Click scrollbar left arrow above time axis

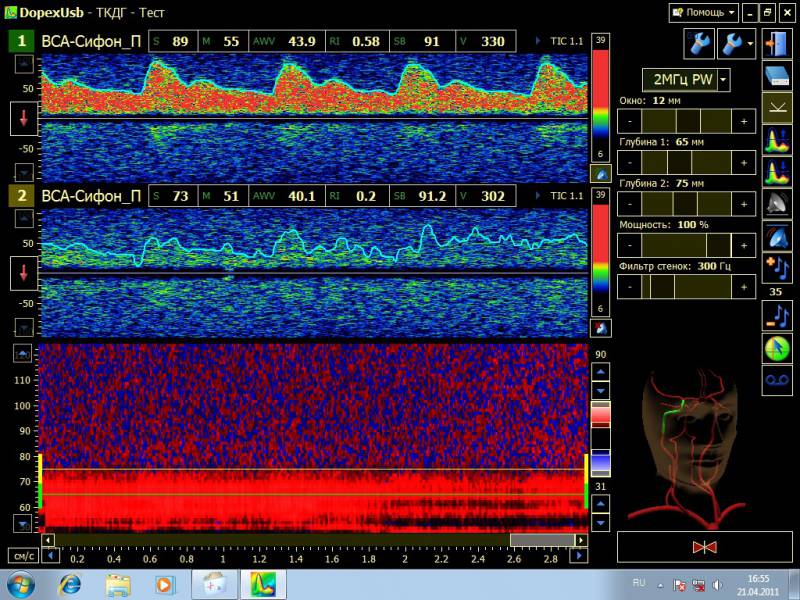coord(48,540)
